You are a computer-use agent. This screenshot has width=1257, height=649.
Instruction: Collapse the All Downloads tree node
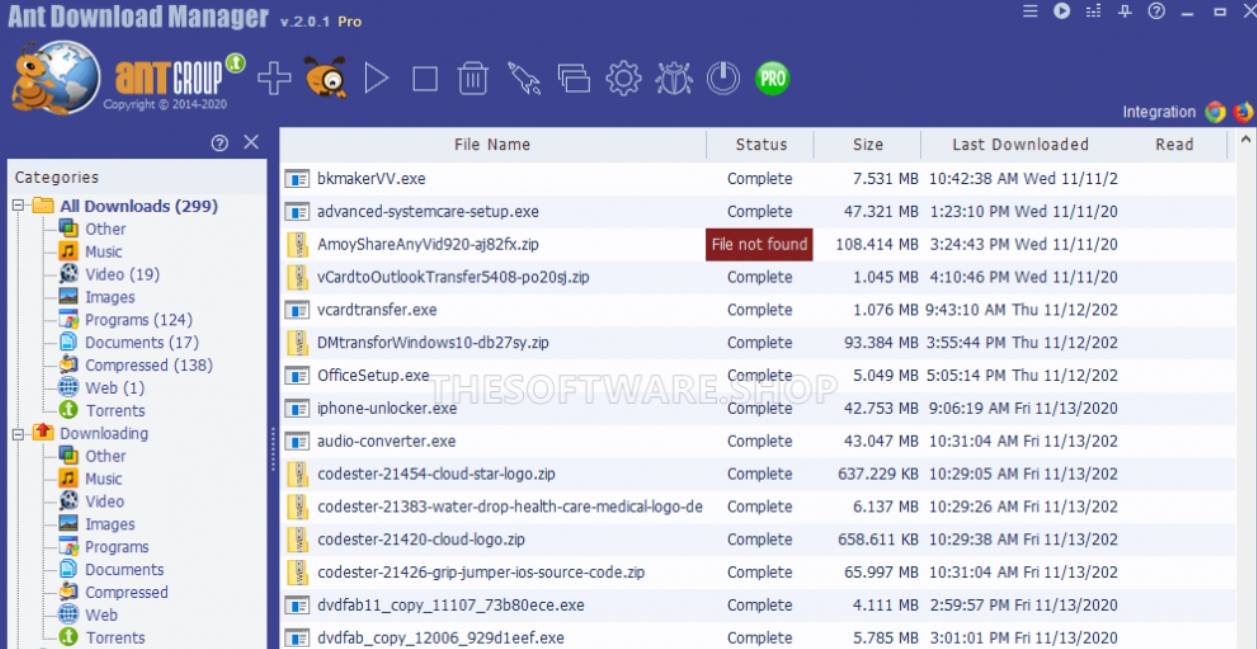click(18, 206)
